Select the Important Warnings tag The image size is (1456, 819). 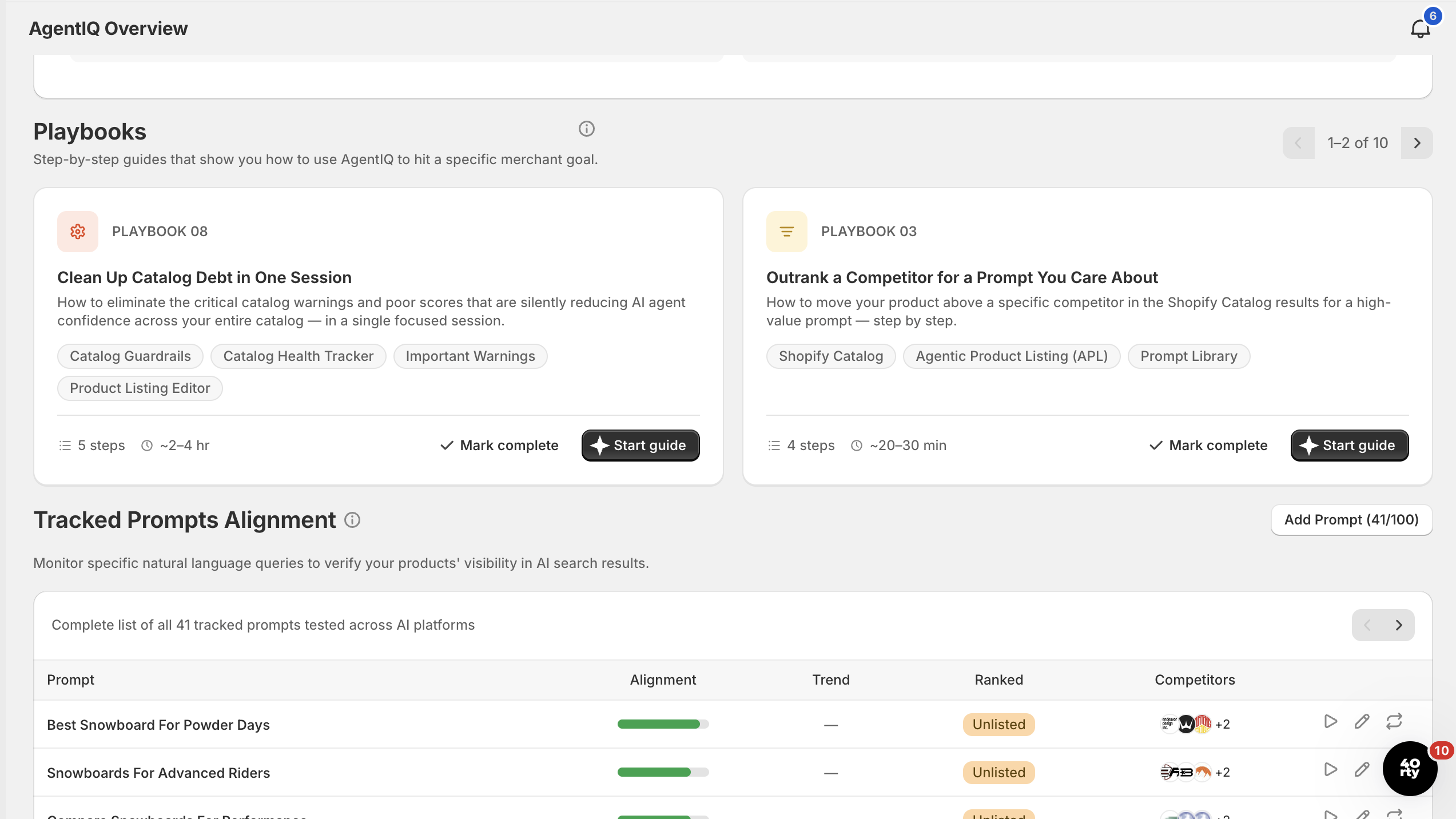470,356
